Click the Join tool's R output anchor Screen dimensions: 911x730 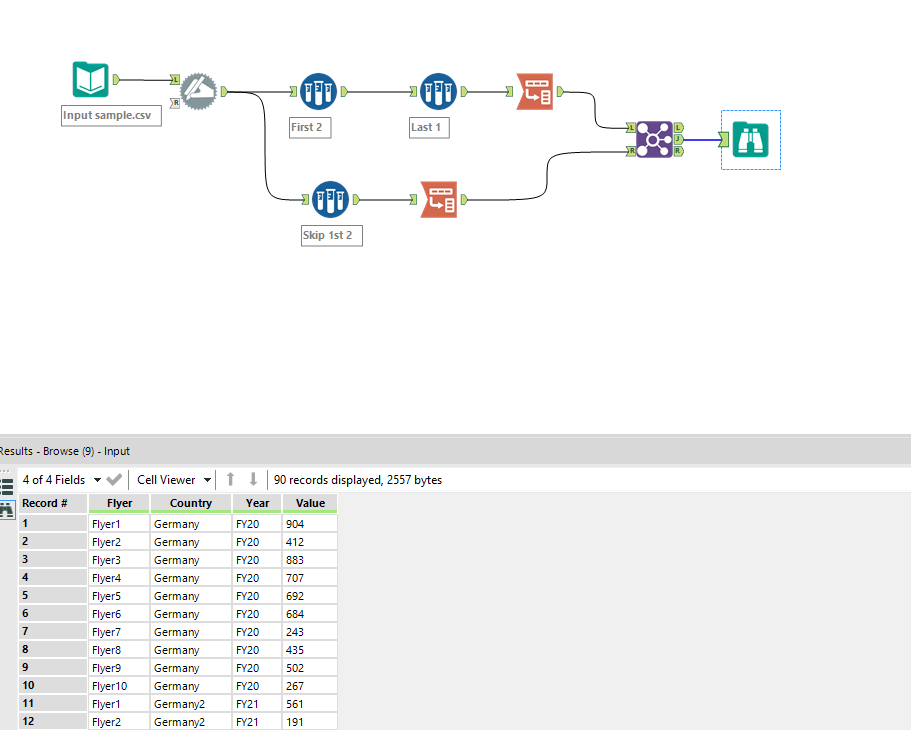679,151
